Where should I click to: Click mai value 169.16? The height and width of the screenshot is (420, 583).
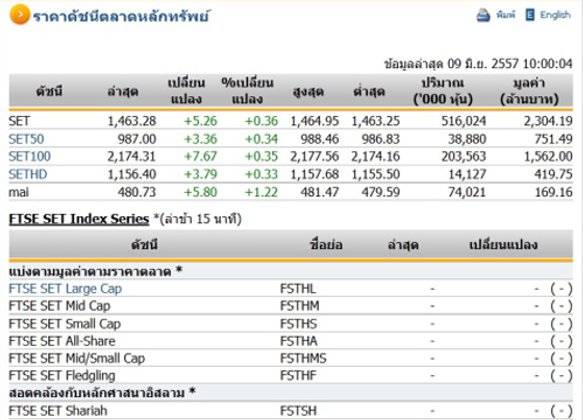tap(554, 192)
